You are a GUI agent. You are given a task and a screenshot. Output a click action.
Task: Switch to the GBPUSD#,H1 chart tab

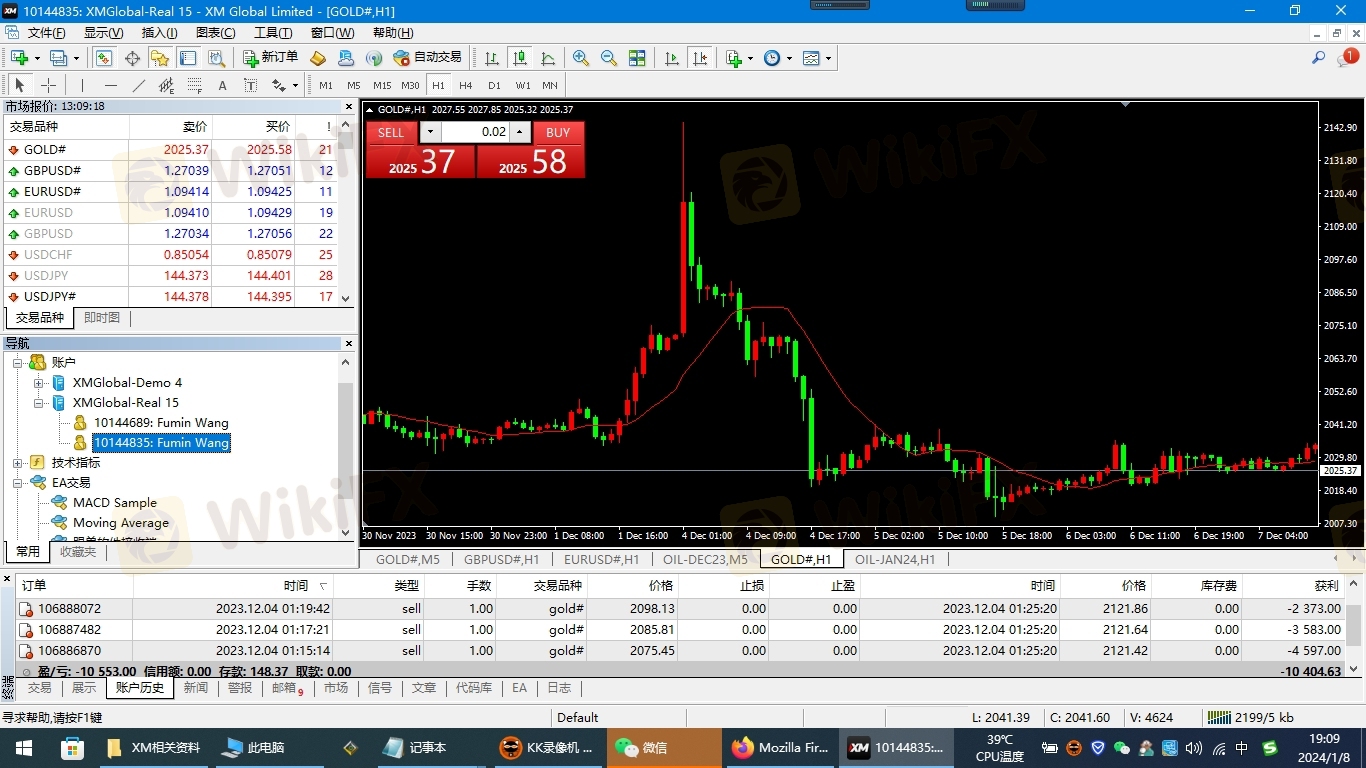[x=501, y=560]
